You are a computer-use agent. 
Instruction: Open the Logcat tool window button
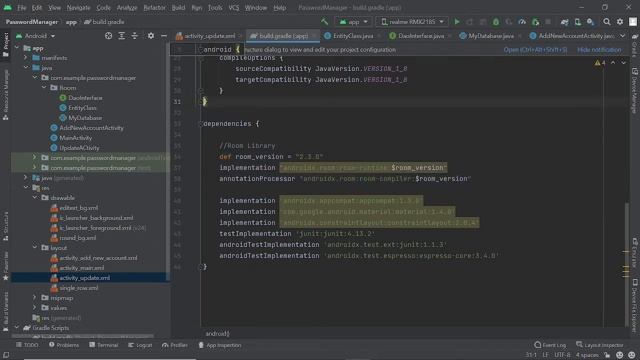(x=140, y=345)
